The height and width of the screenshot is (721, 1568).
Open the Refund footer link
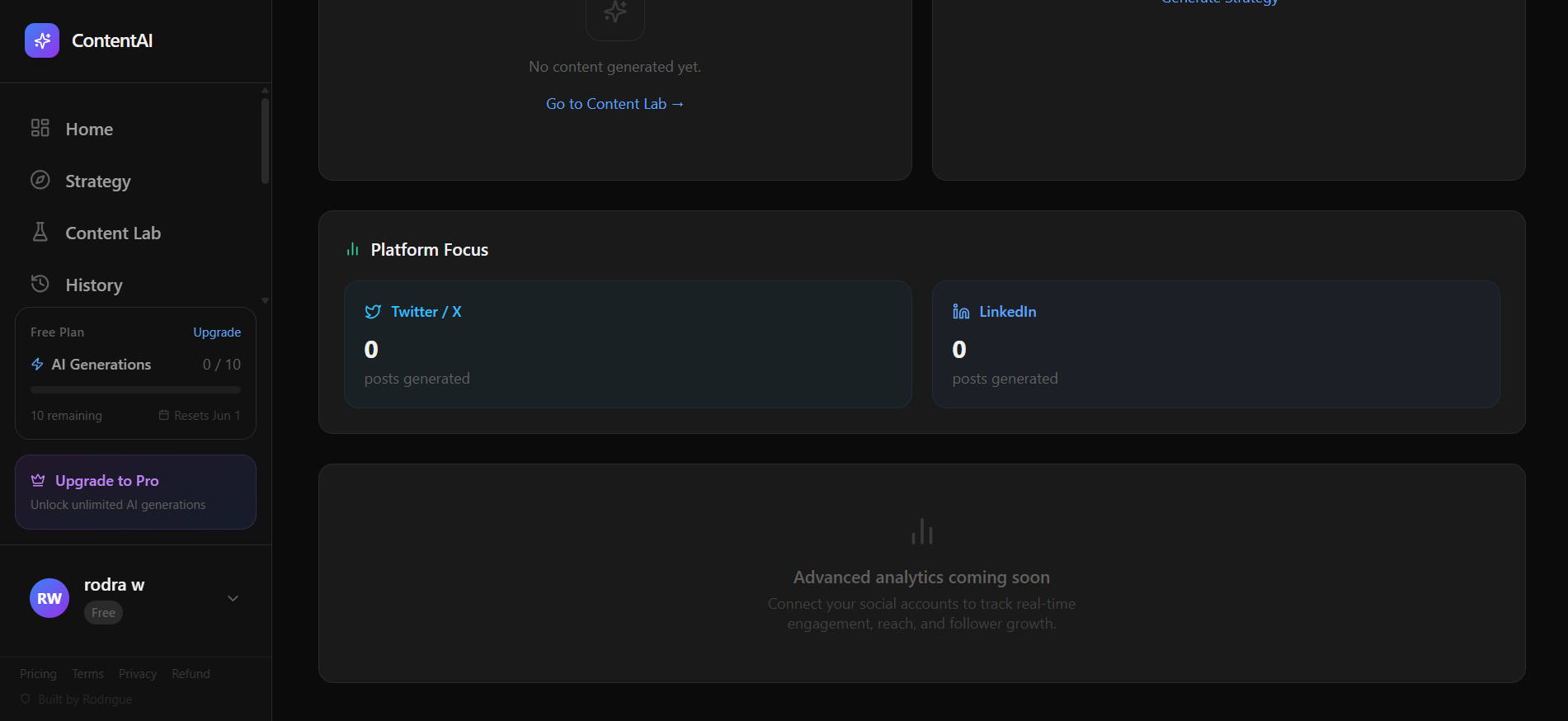(191, 673)
